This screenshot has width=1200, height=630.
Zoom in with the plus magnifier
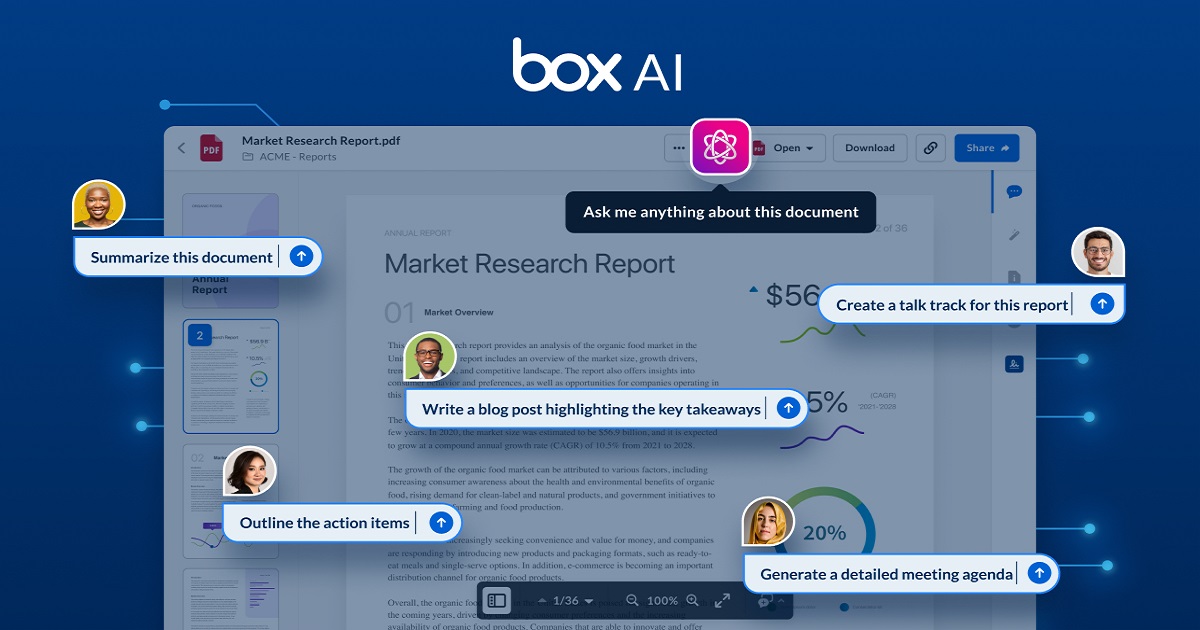click(692, 601)
